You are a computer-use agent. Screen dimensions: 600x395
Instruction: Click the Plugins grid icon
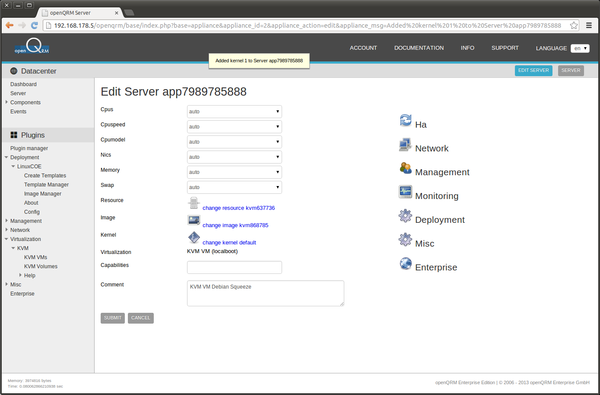click(14, 135)
